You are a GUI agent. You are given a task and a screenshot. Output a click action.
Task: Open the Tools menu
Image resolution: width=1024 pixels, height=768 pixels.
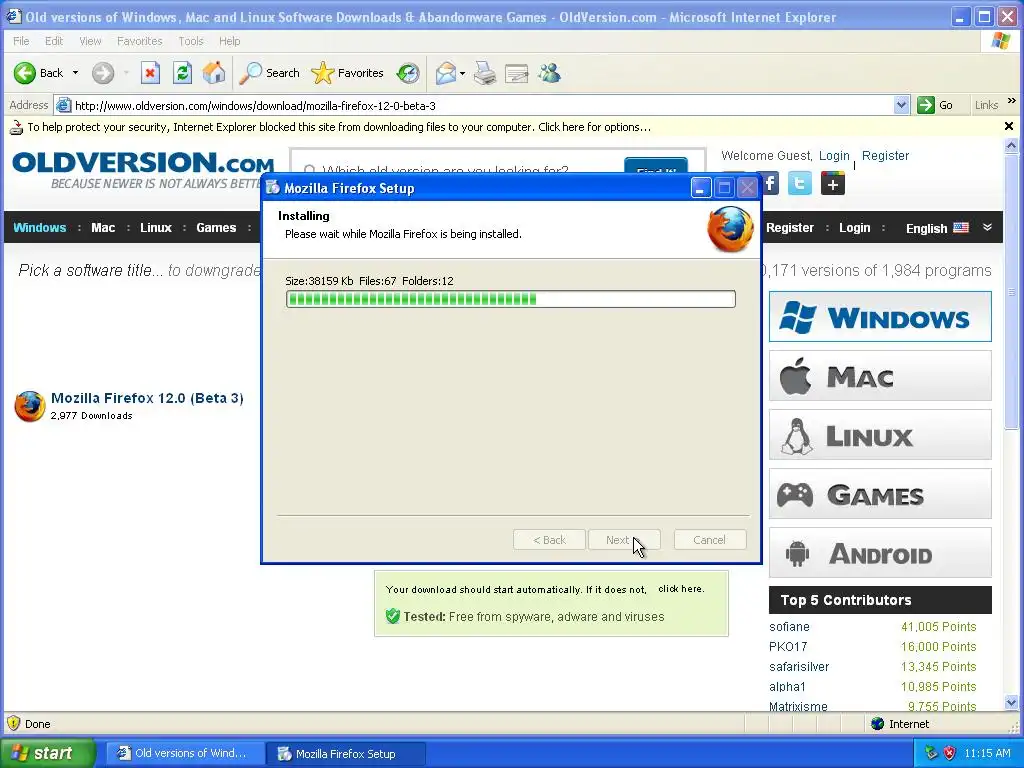coord(191,41)
